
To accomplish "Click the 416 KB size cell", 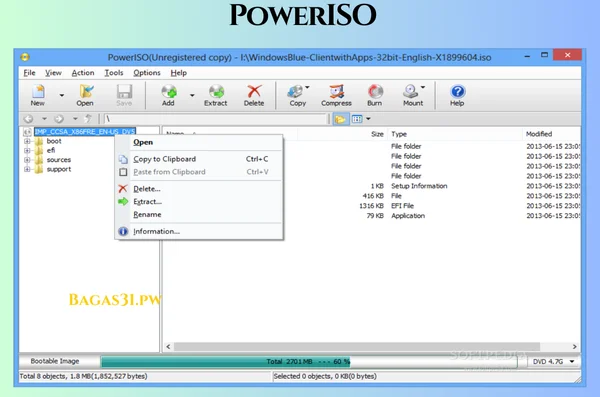I will tap(373, 196).
